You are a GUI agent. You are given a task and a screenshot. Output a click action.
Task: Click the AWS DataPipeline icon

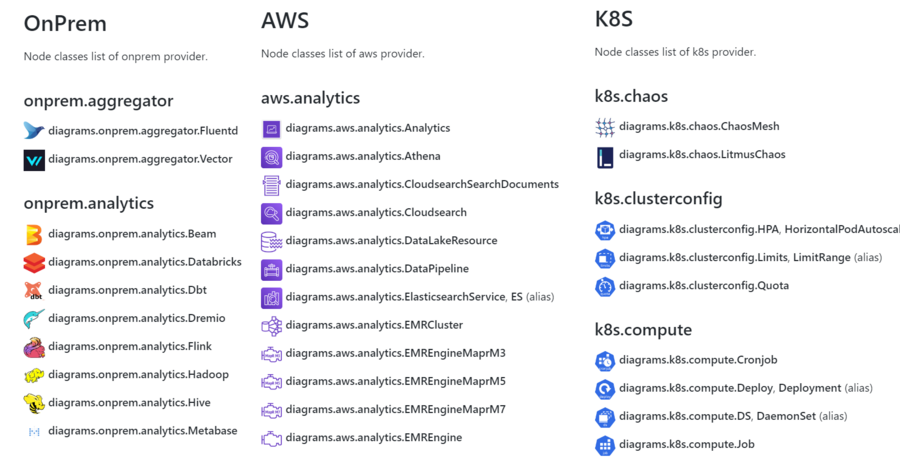tap(271, 269)
